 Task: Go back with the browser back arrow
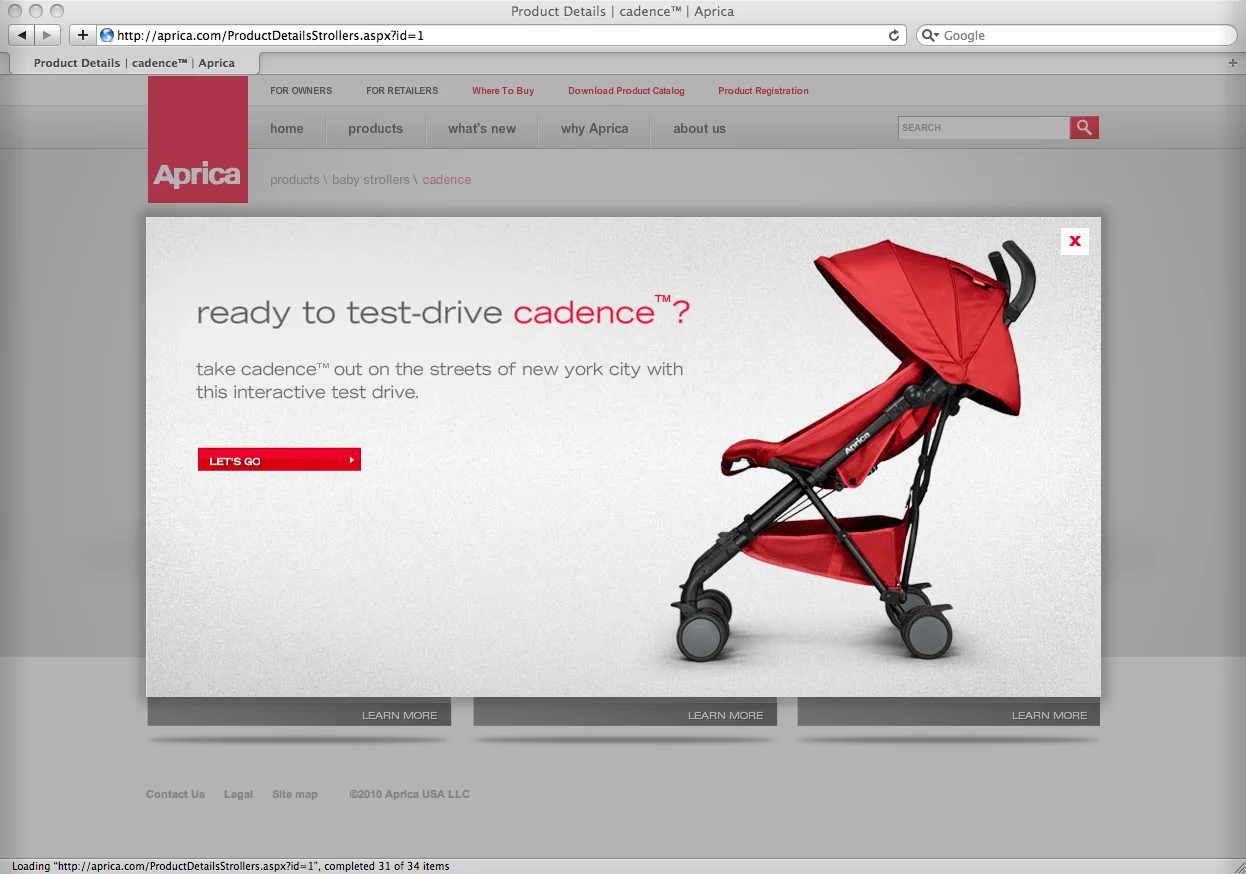point(22,35)
